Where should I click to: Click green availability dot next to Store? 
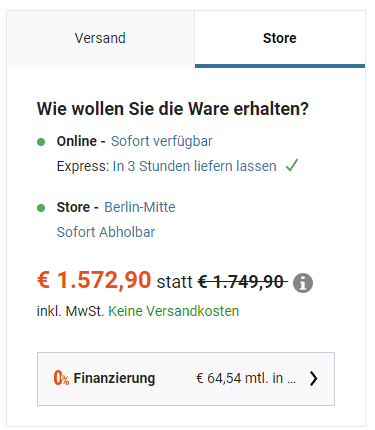[x=41, y=208]
